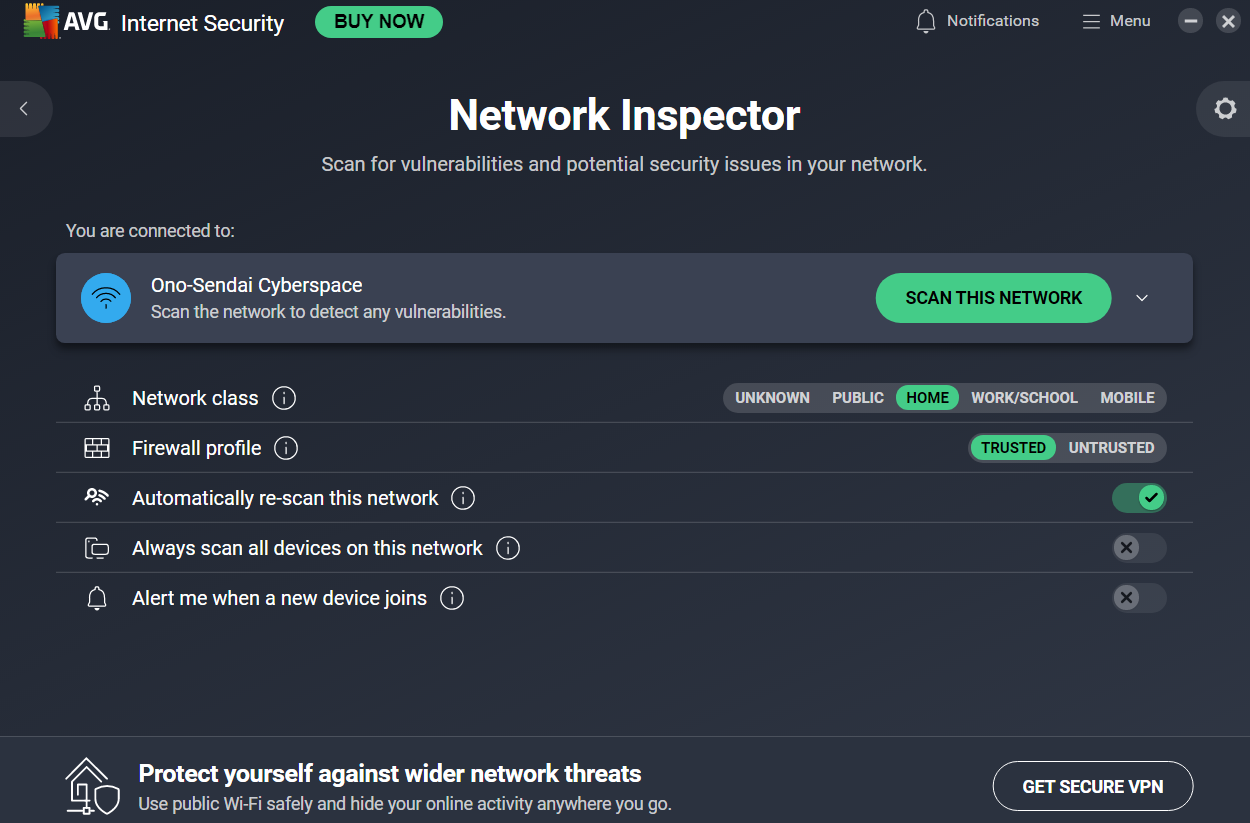The image size is (1250, 823).
Task: Click 'Internet Security' product name text
Action: 202,23
